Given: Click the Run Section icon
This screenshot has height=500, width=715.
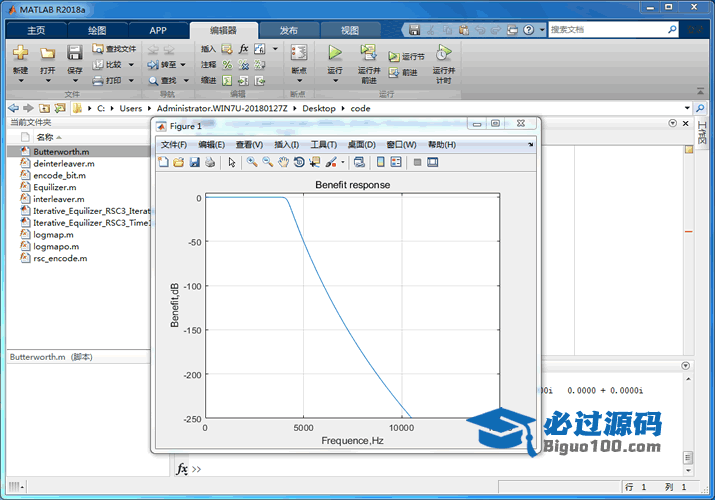Looking at the screenshot, I should pyautogui.click(x=394, y=57).
